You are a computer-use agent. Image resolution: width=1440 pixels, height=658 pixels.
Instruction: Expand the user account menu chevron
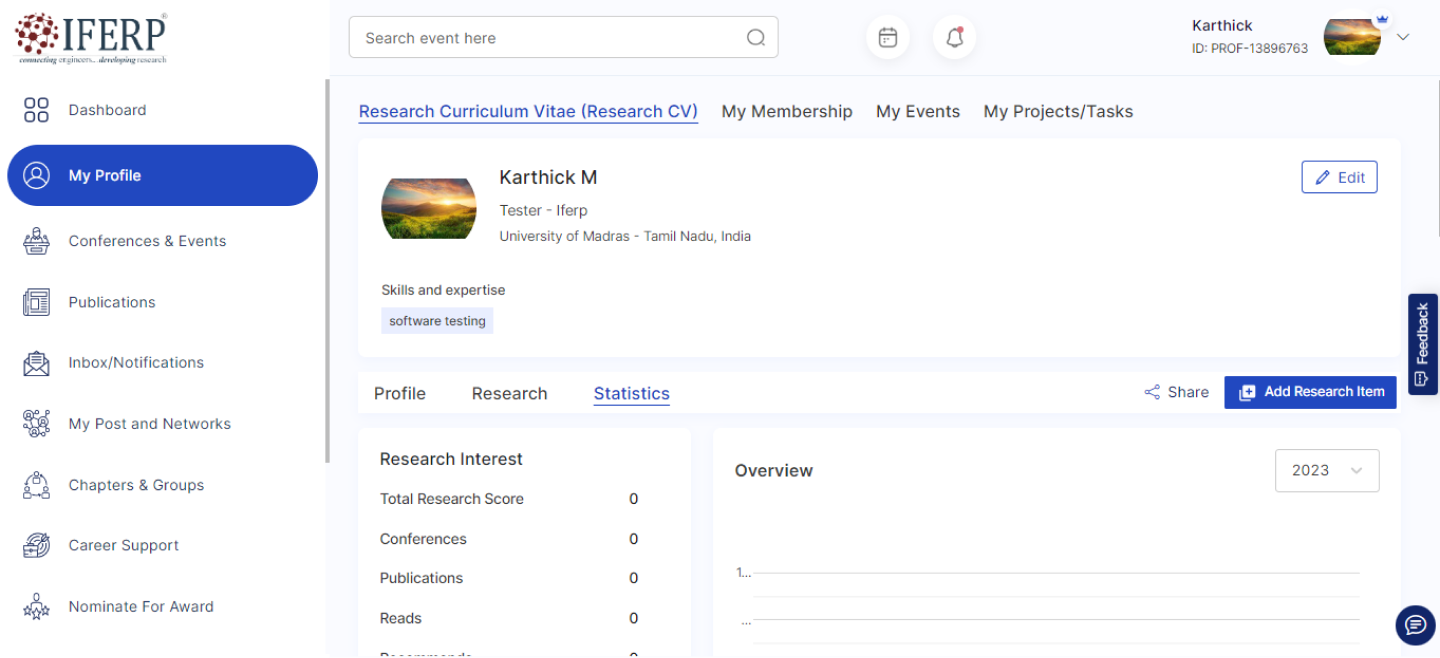click(x=1403, y=37)
